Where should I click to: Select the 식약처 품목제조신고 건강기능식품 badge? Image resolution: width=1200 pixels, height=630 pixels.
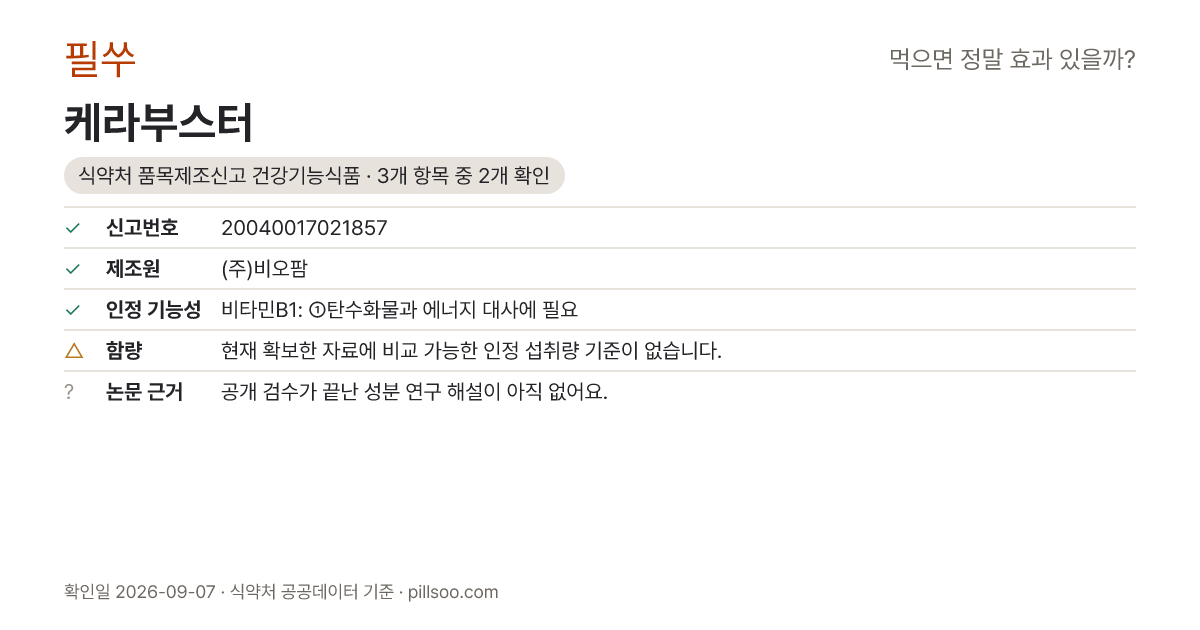click(x=314, y=176)
